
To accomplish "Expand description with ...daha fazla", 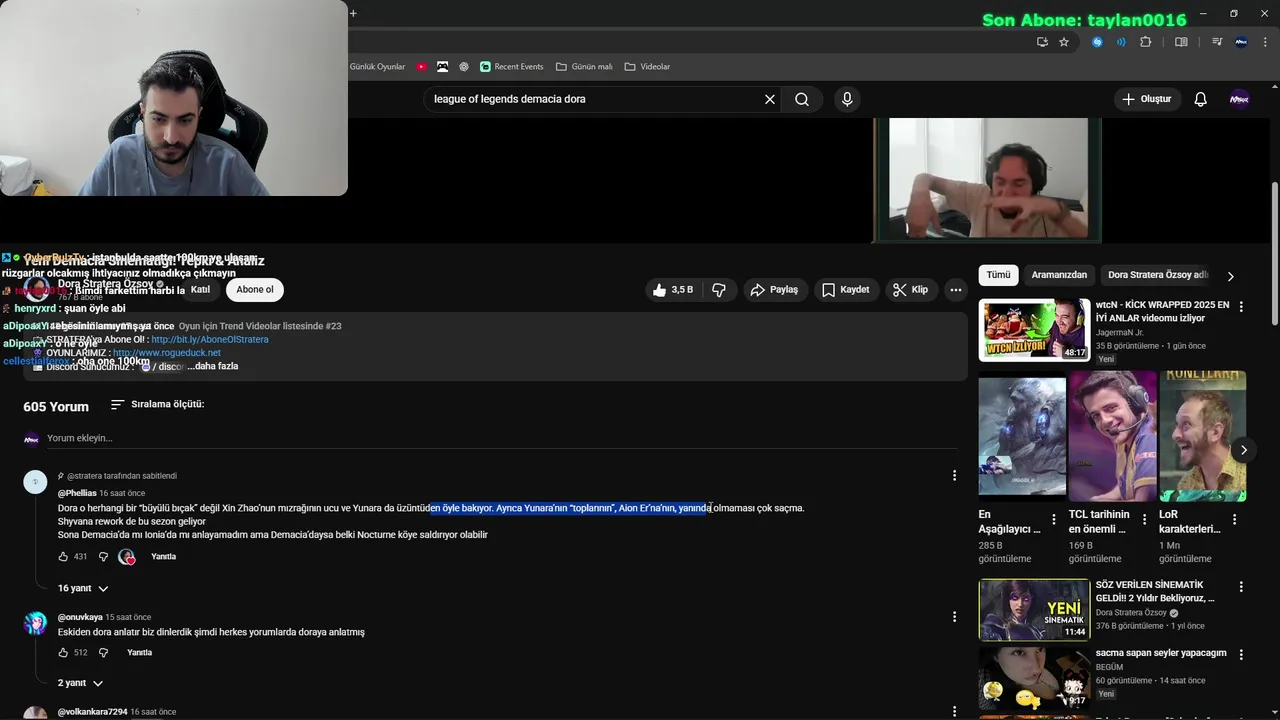I will (x=213, y=366).
